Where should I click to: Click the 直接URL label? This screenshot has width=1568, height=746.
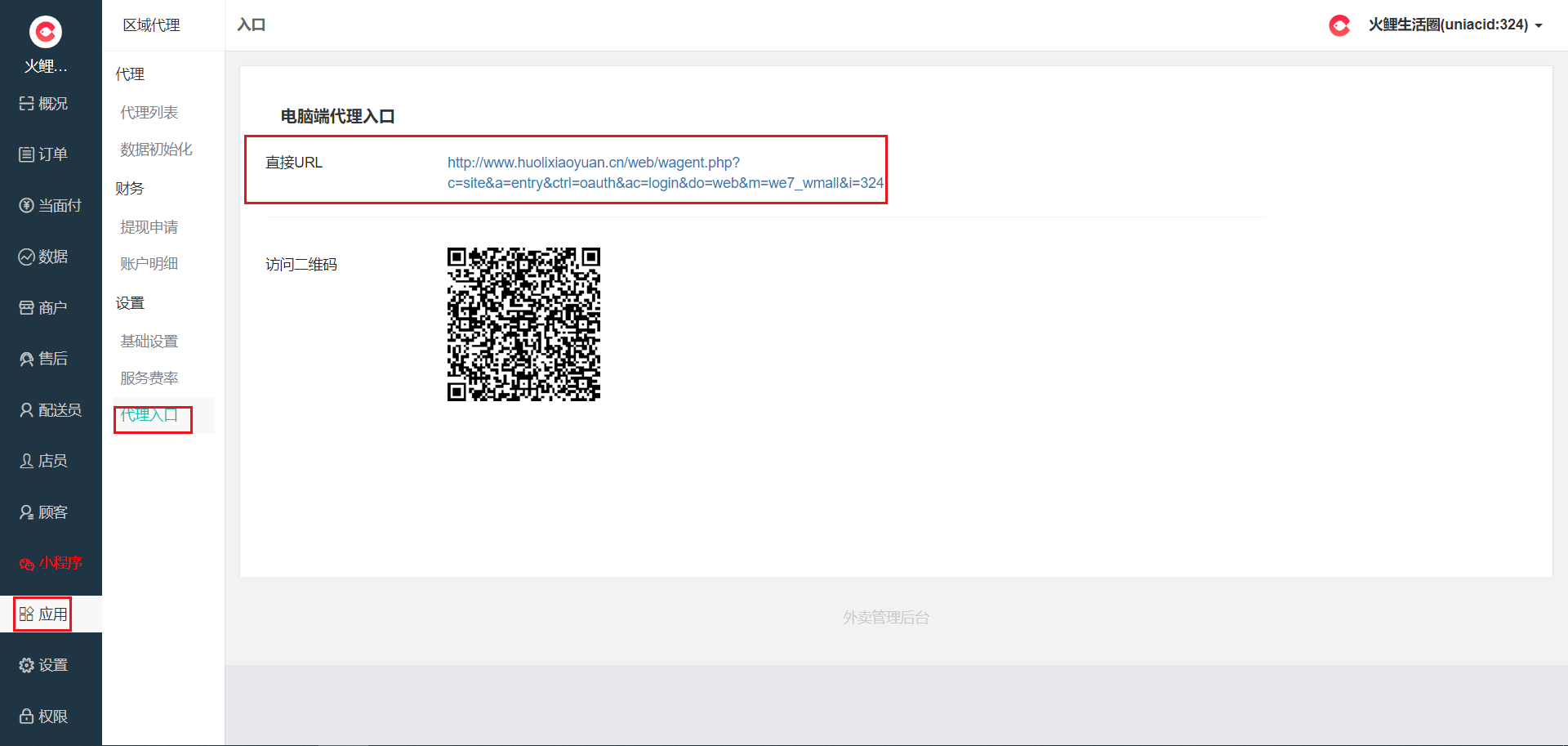pos(294,163)
